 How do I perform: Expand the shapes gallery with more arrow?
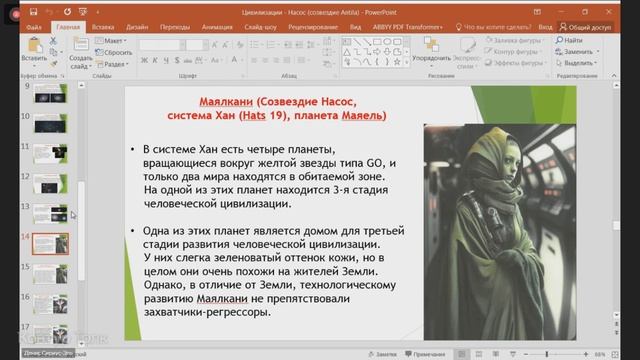(407, 62)
